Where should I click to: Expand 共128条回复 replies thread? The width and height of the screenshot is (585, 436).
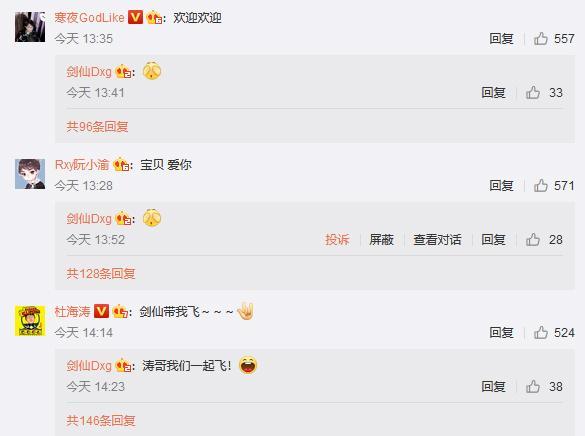coord(101,274)
